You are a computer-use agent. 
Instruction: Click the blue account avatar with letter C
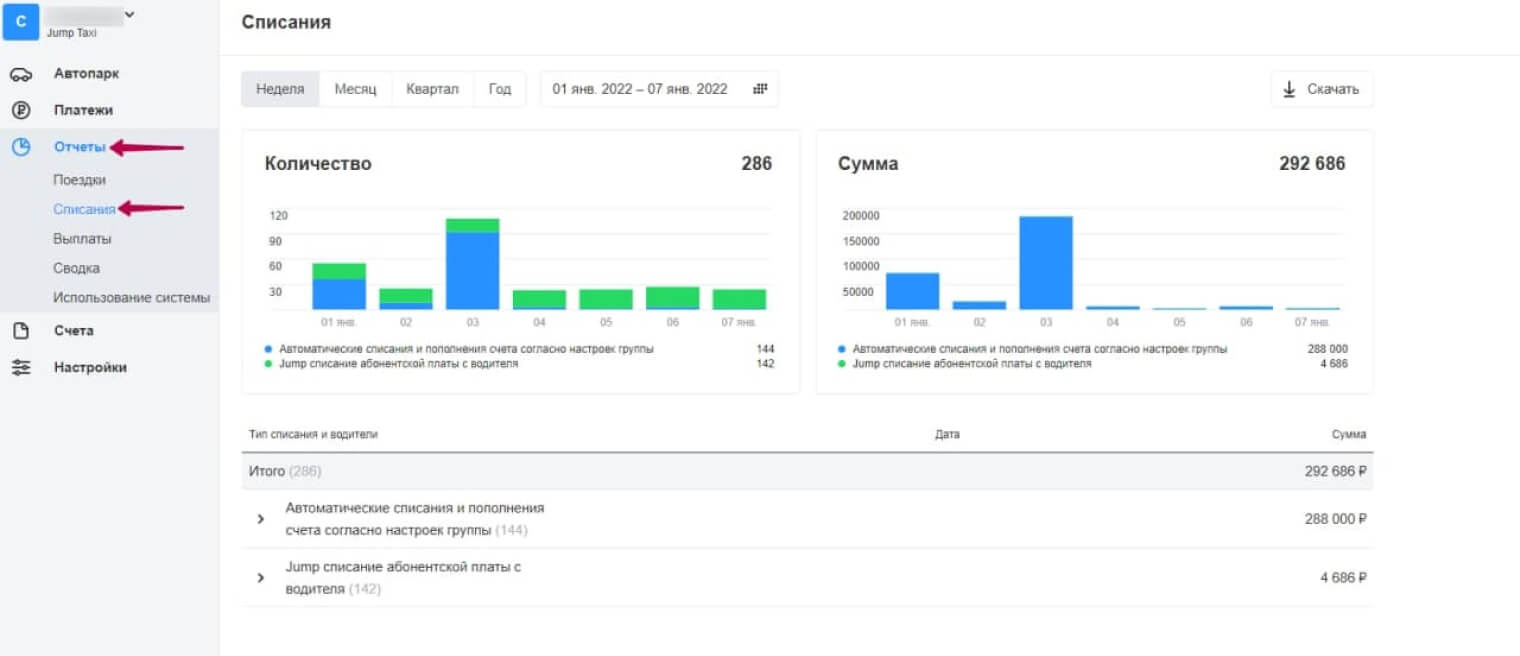(21, 21)
